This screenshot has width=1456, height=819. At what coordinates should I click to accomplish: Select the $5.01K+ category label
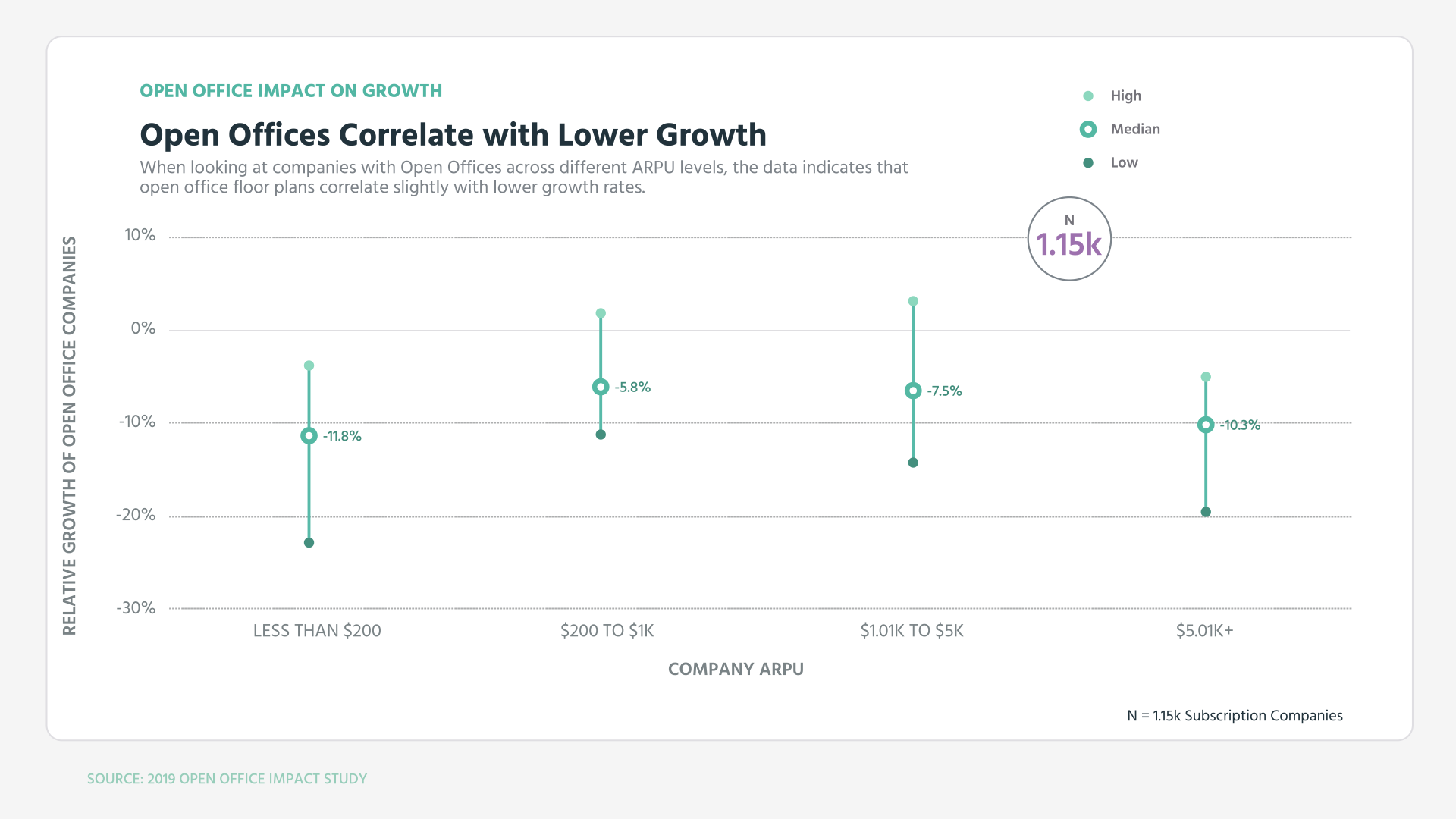1204,630
